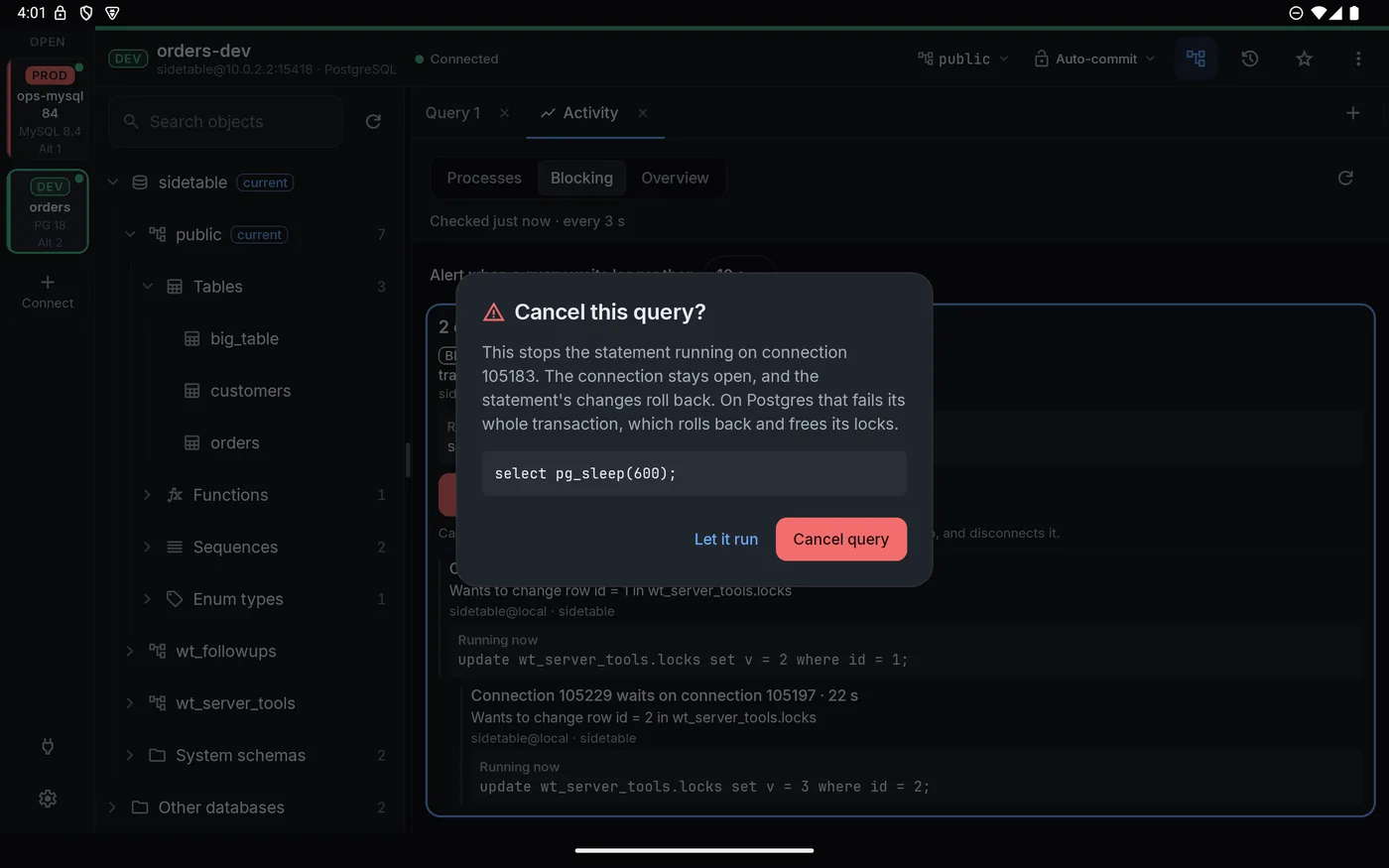Tap the Android home gesture bar
This screenshot has width=1389, height=868.
click(x=694, y=850)
